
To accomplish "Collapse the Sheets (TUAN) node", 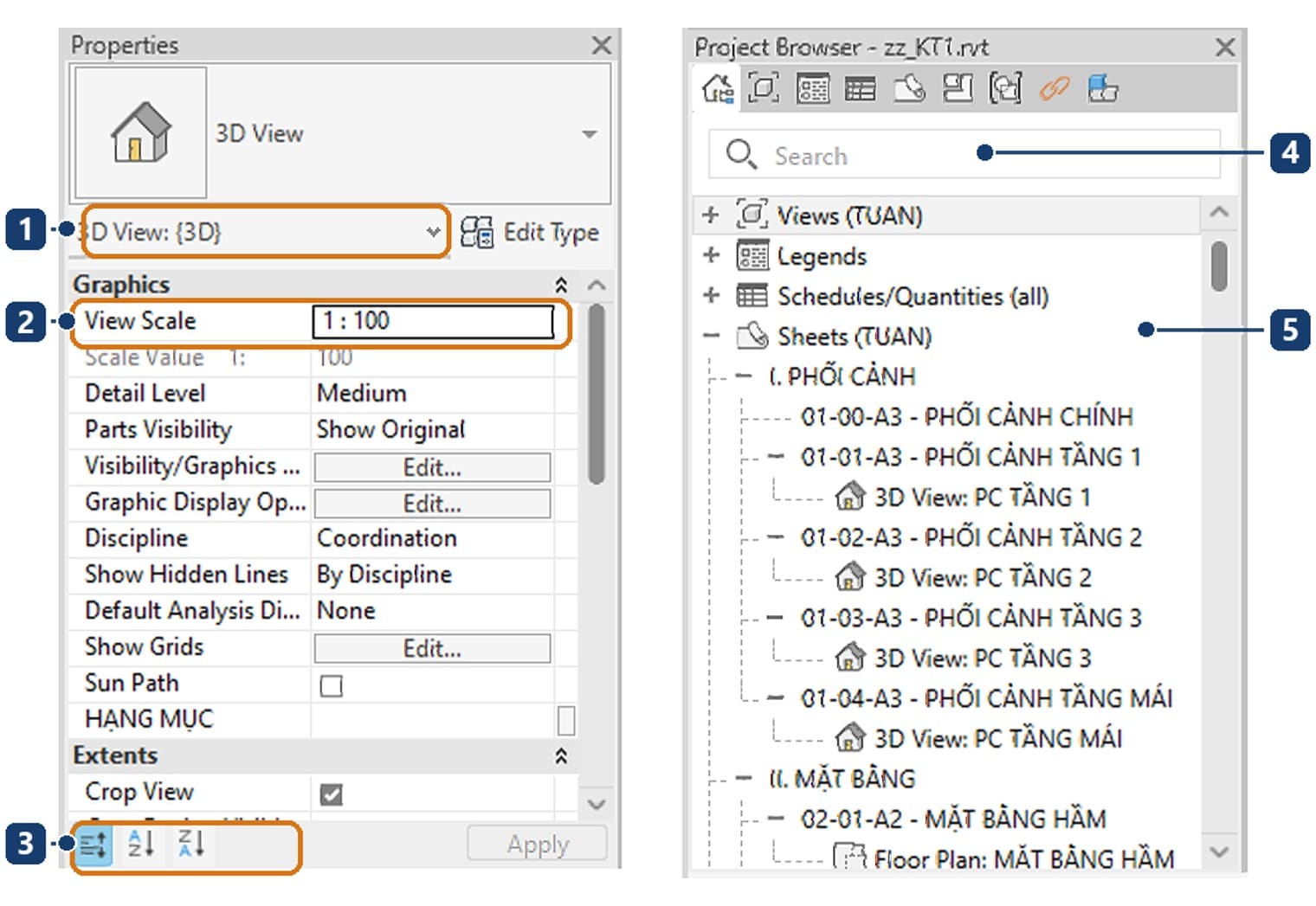I will click(x=711, y=335).
